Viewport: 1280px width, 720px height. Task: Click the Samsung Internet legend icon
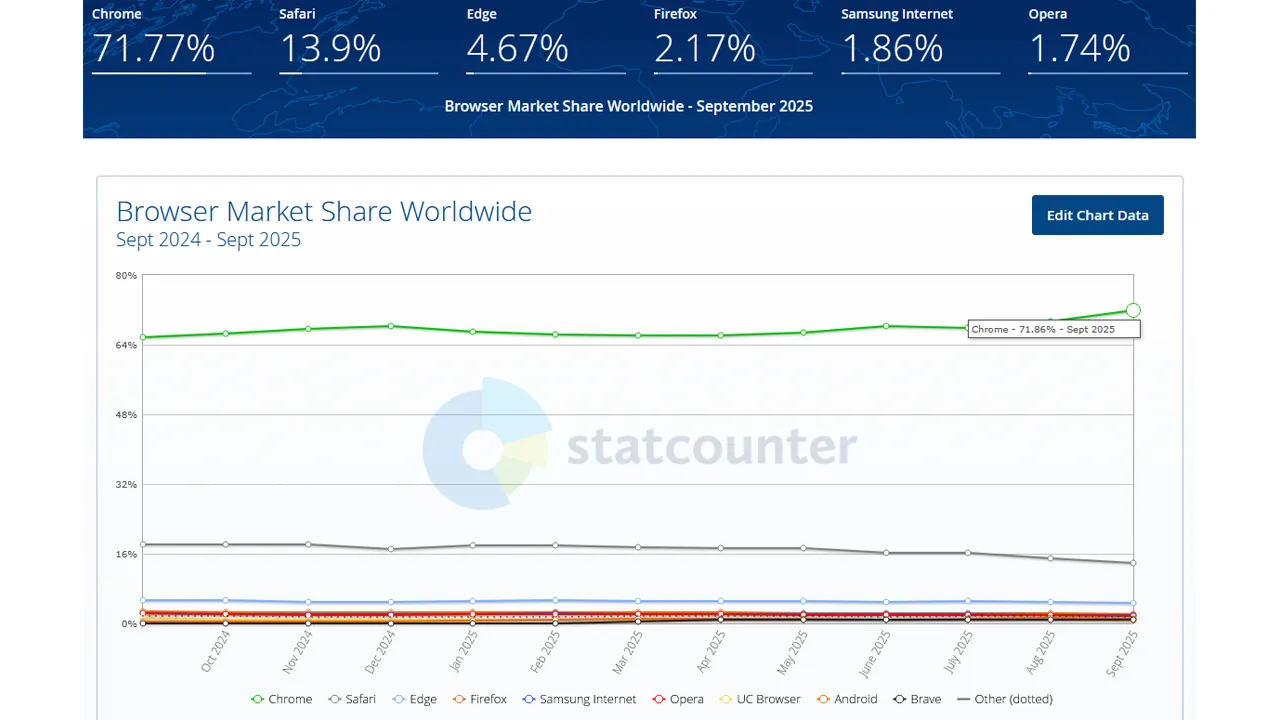529,699
